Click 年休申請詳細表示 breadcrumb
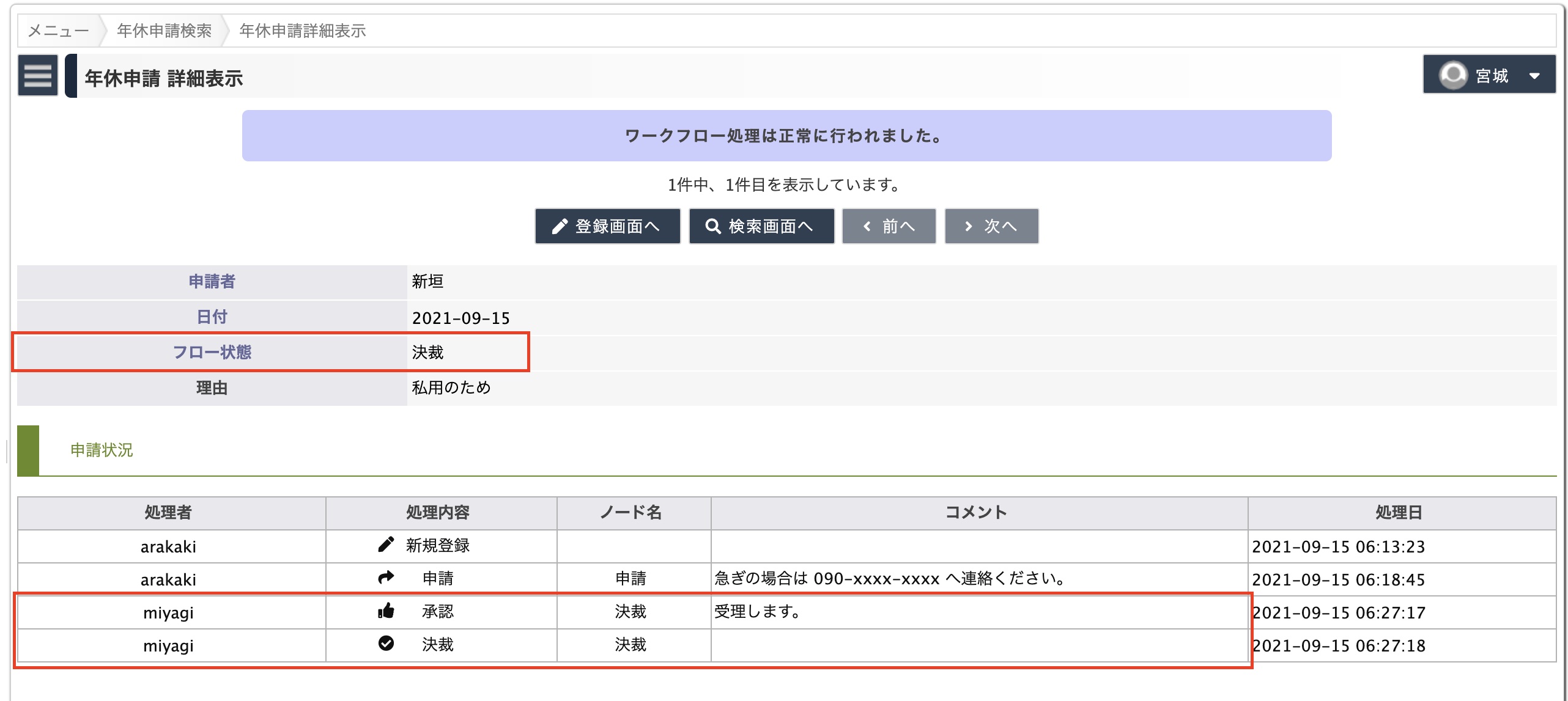1568x701 pixels. click(x=303, y=31)
